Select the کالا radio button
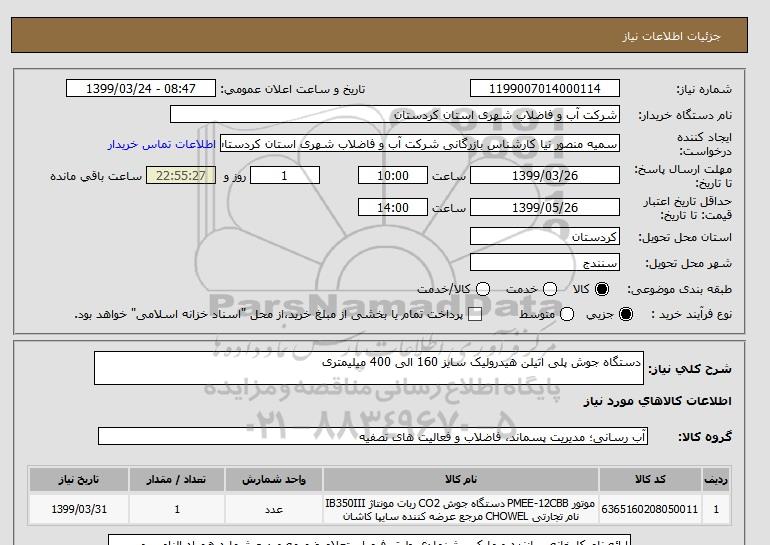Screen dimensions: 770x545 [x=602, y=289]
